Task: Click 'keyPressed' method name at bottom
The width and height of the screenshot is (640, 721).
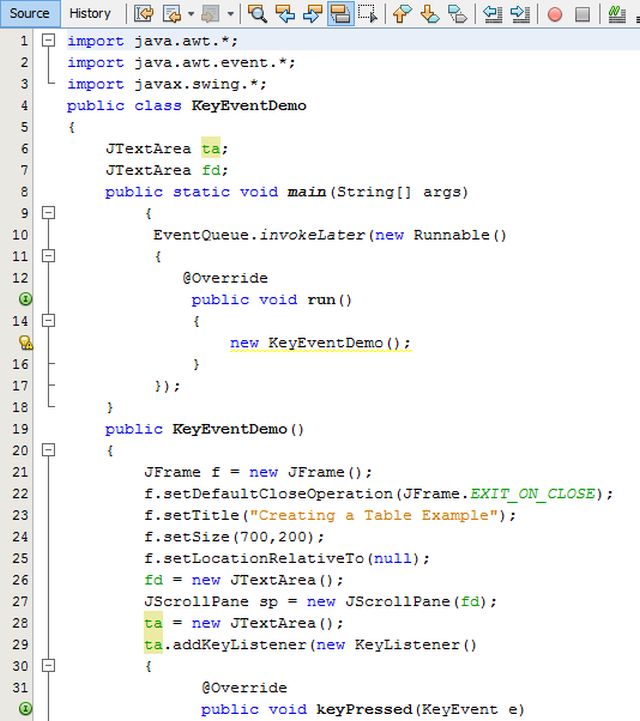Action: click(x=364, y=710)
